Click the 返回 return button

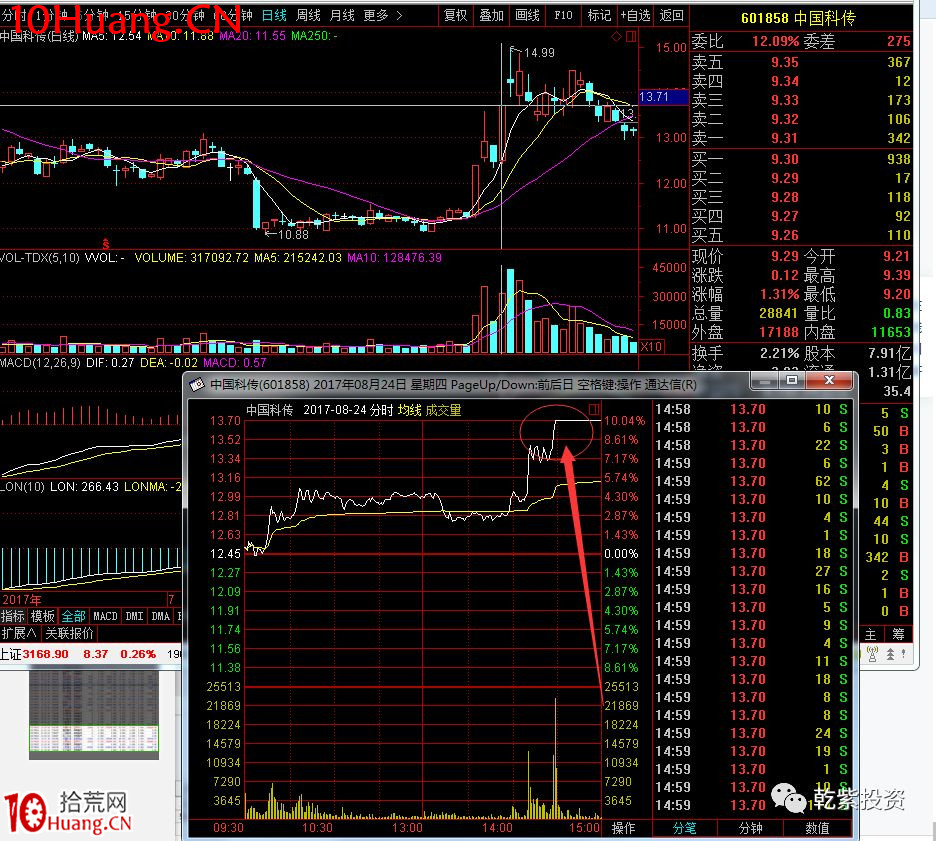click(672, 16)
